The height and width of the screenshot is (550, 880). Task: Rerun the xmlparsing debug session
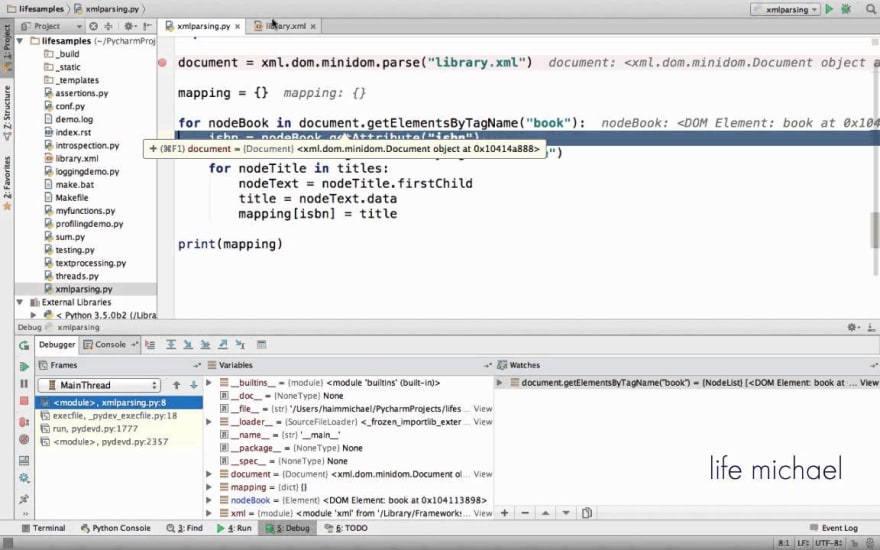click(x=24, y=346)
